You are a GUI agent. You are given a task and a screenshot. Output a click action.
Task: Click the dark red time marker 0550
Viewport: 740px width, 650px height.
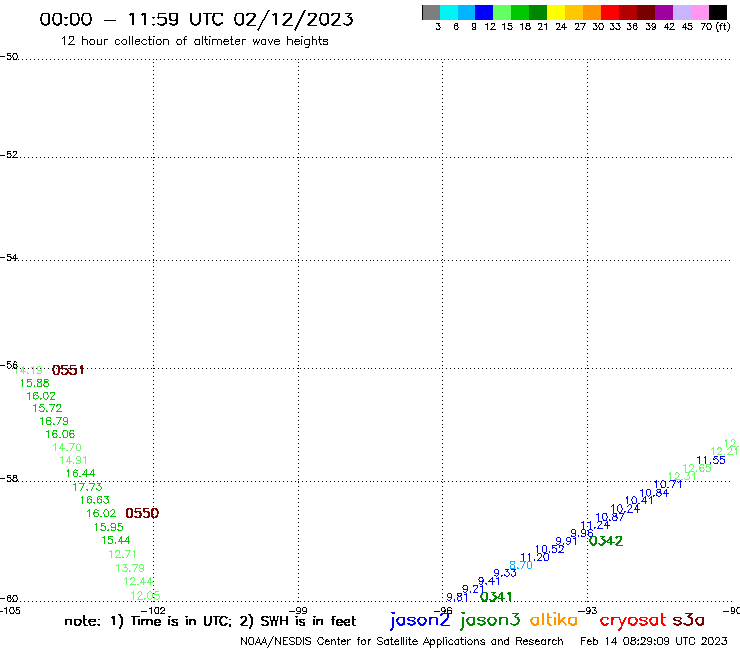click(x=142, y=513)
